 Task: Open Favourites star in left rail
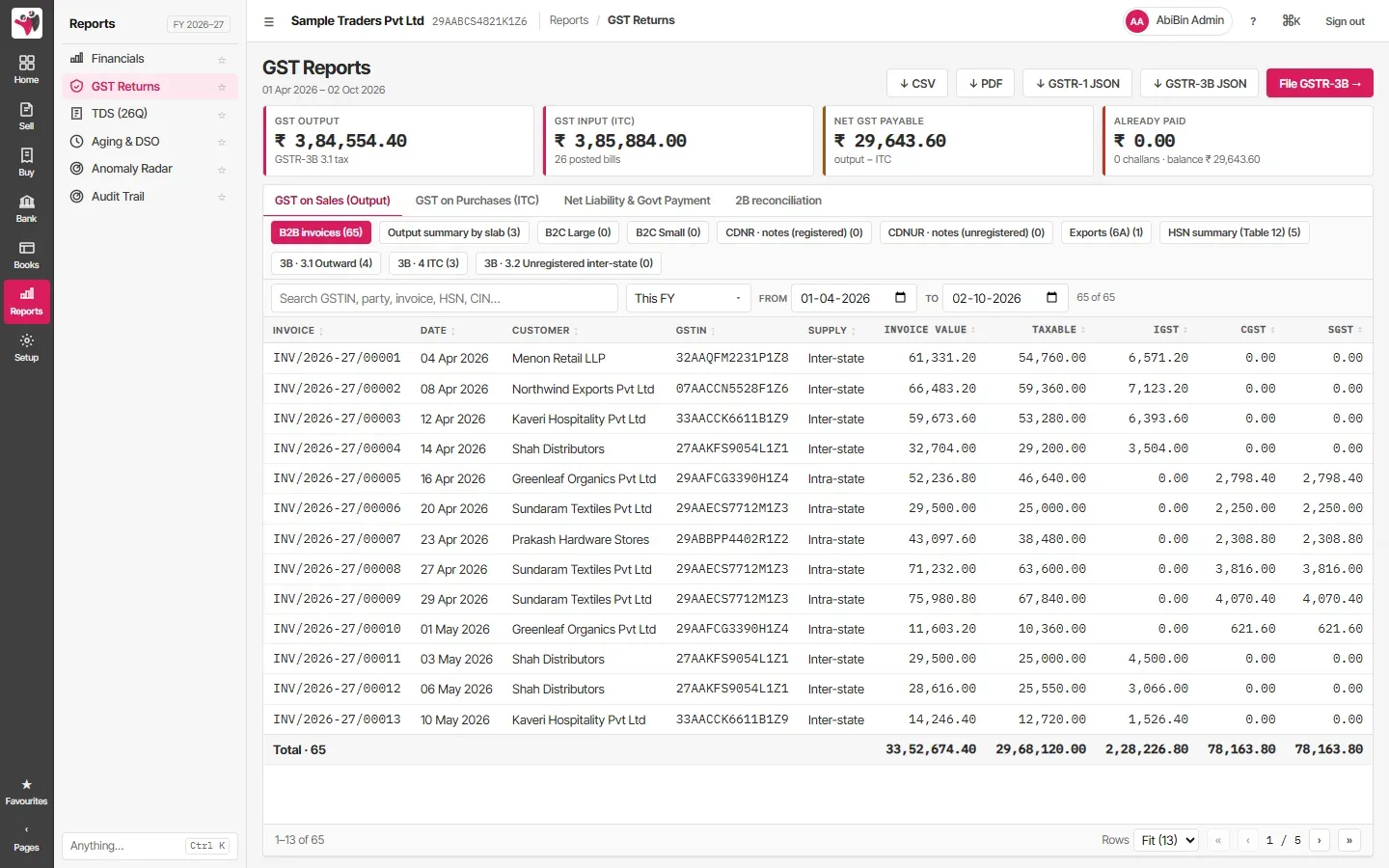[x=26, y=792]
